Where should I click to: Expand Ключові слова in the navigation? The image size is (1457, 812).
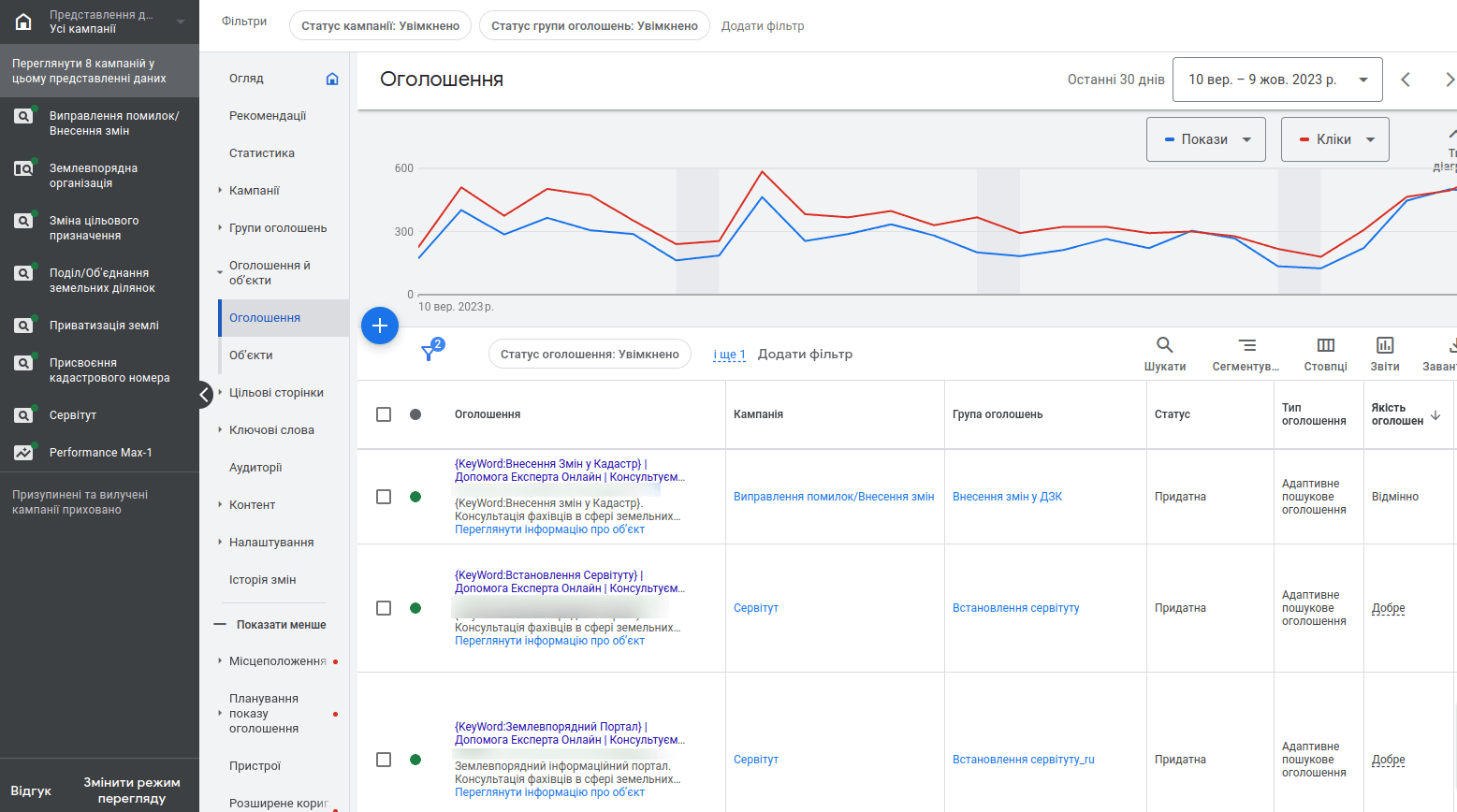coord(271,430)
